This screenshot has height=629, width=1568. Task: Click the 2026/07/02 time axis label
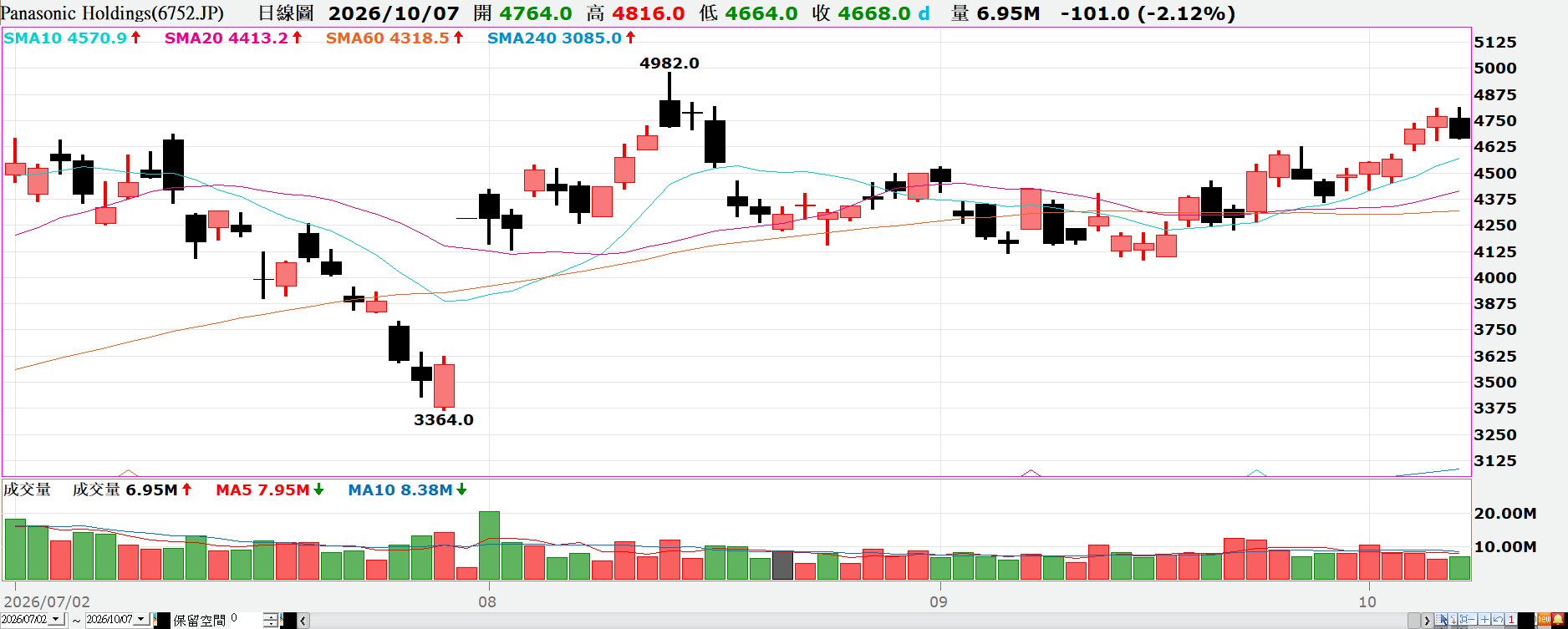click(x=47, y=601)
